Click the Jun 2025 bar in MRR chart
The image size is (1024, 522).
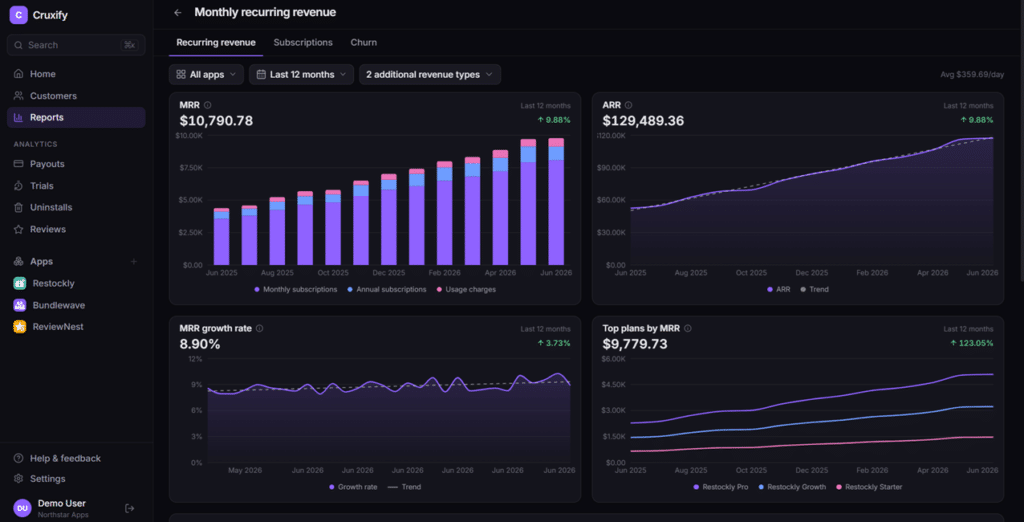click(x=221, y=237)
